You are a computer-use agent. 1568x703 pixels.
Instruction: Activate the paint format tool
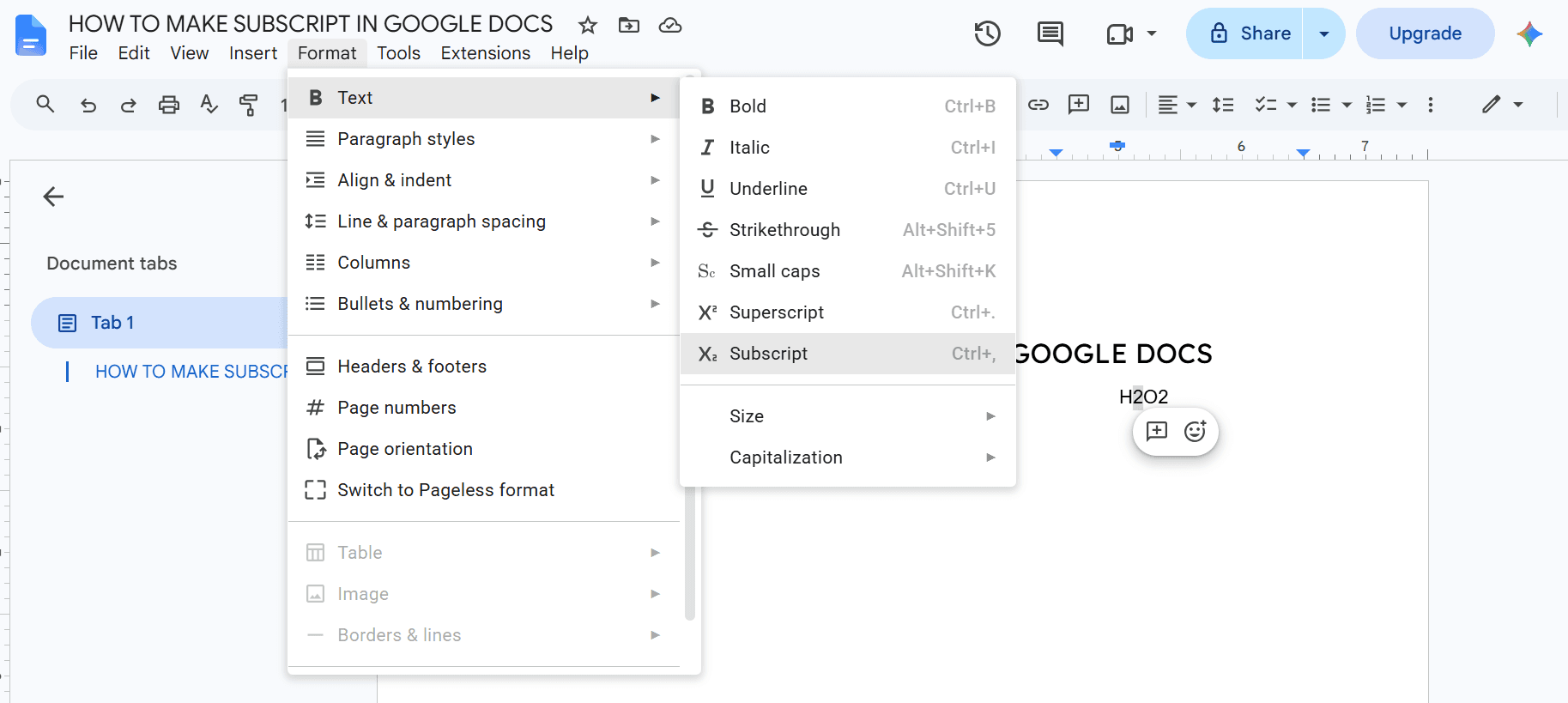click(x=249, y=105)
